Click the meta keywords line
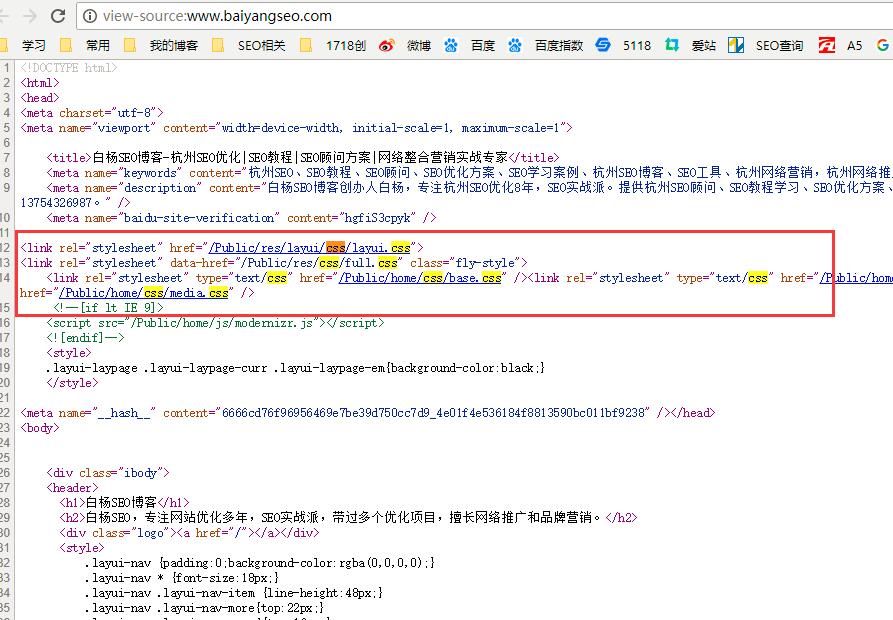 (x=469, y=173)
